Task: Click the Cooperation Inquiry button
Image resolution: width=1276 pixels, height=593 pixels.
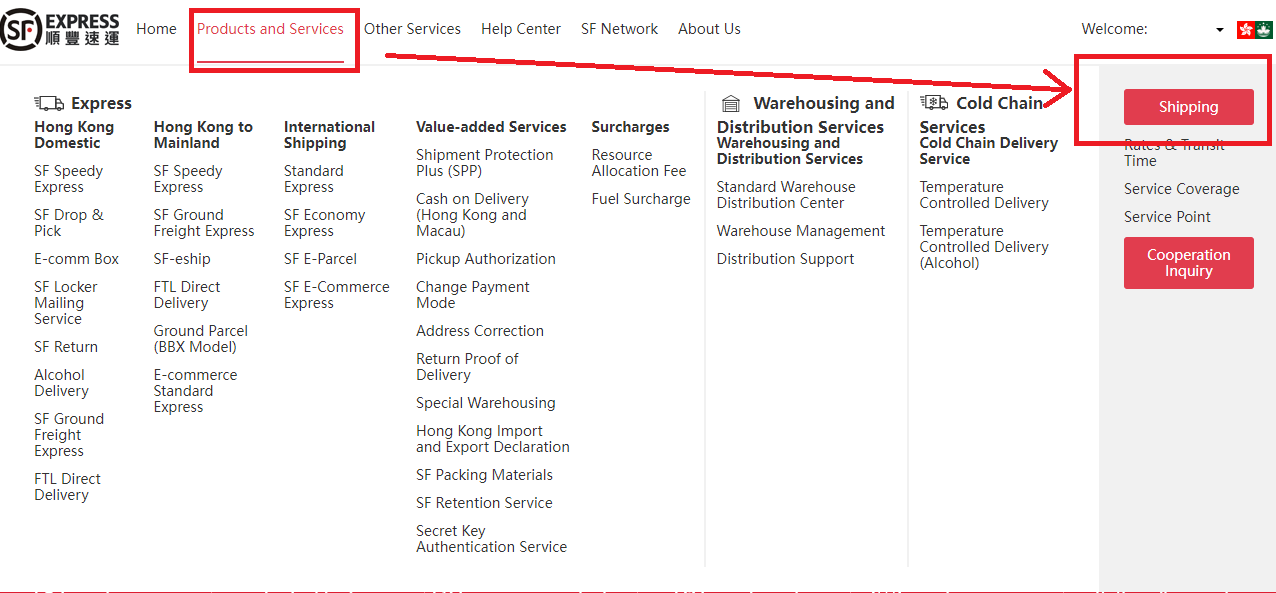Action: [x=1188, y=263]
